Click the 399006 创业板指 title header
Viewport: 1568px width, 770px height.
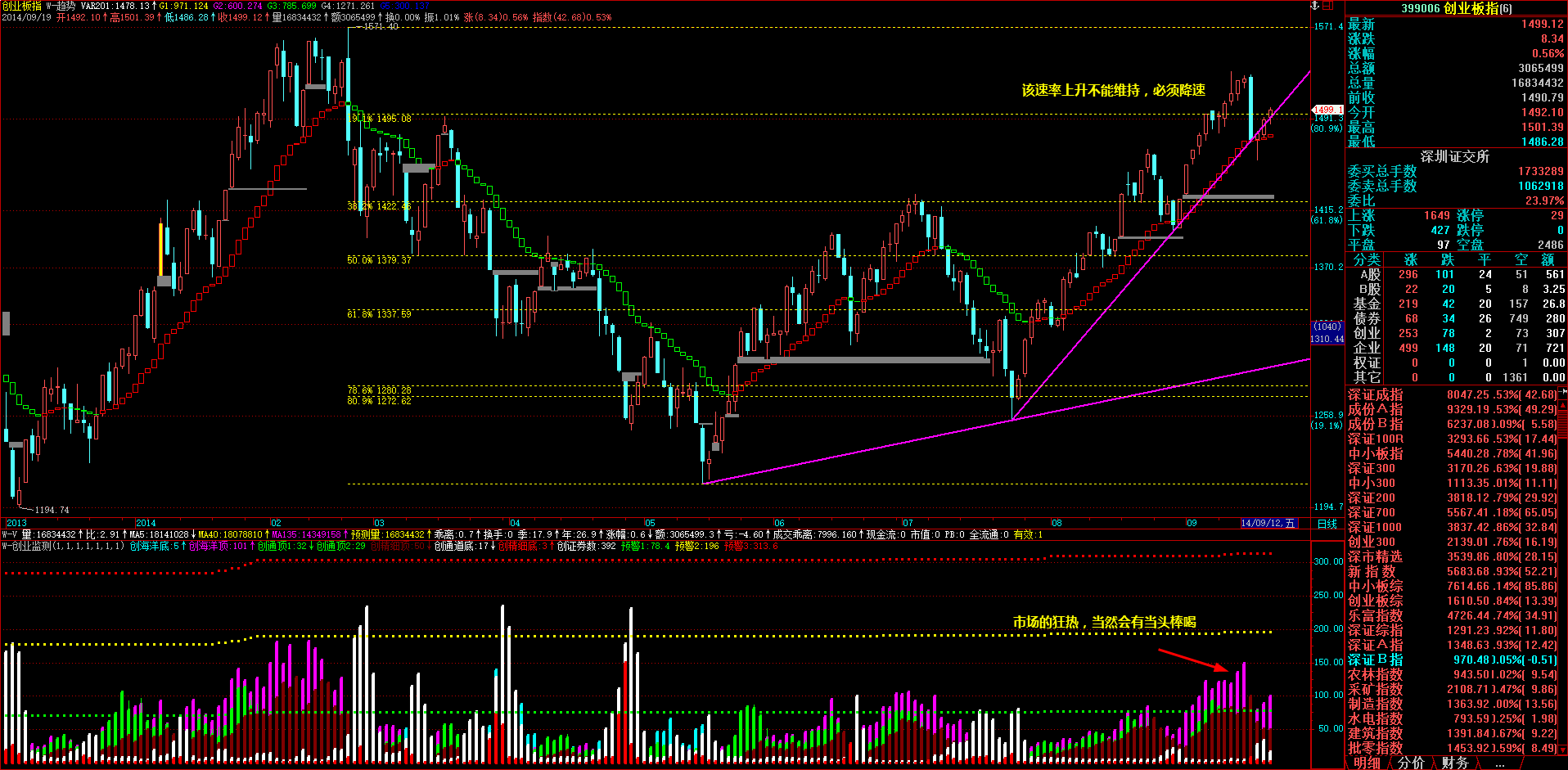[x=1457, y=8]
